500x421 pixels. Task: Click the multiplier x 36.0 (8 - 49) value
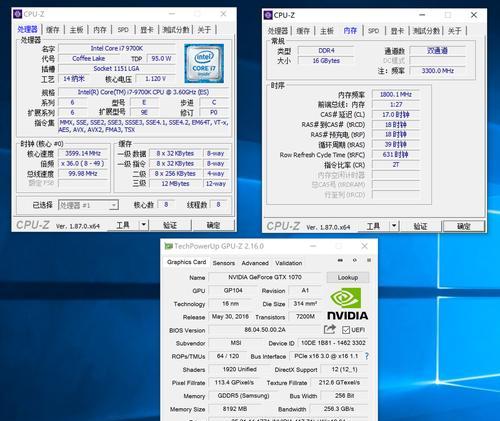coord(83,163)
